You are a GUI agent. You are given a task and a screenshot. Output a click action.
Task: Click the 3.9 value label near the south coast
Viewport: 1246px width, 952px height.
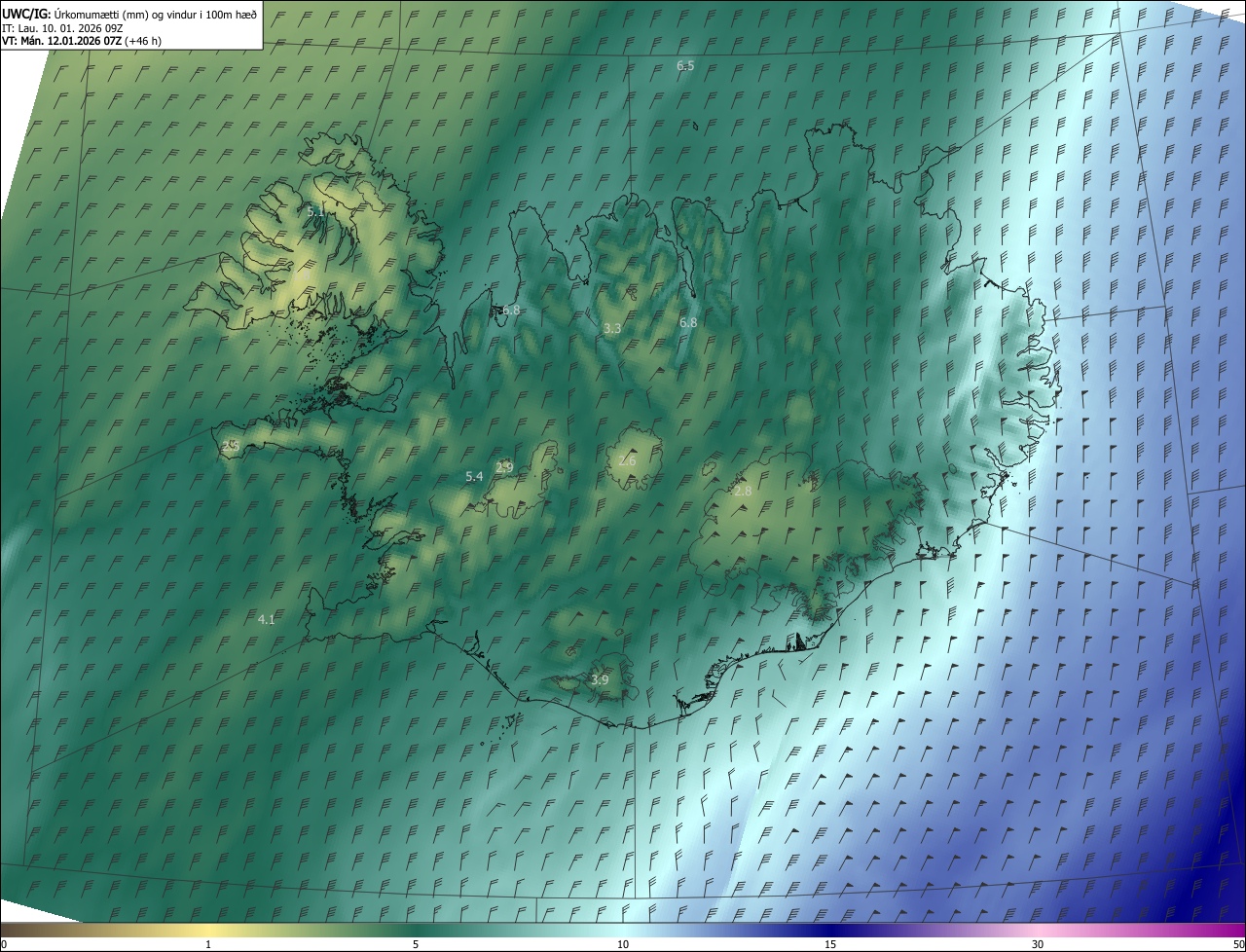[x=600, y=679]
